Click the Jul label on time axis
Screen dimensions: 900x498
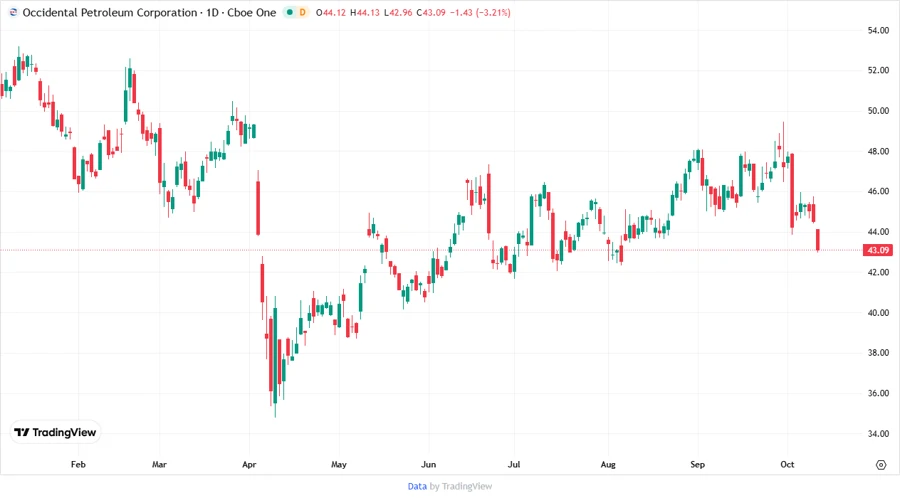click(x=514, y=464)
